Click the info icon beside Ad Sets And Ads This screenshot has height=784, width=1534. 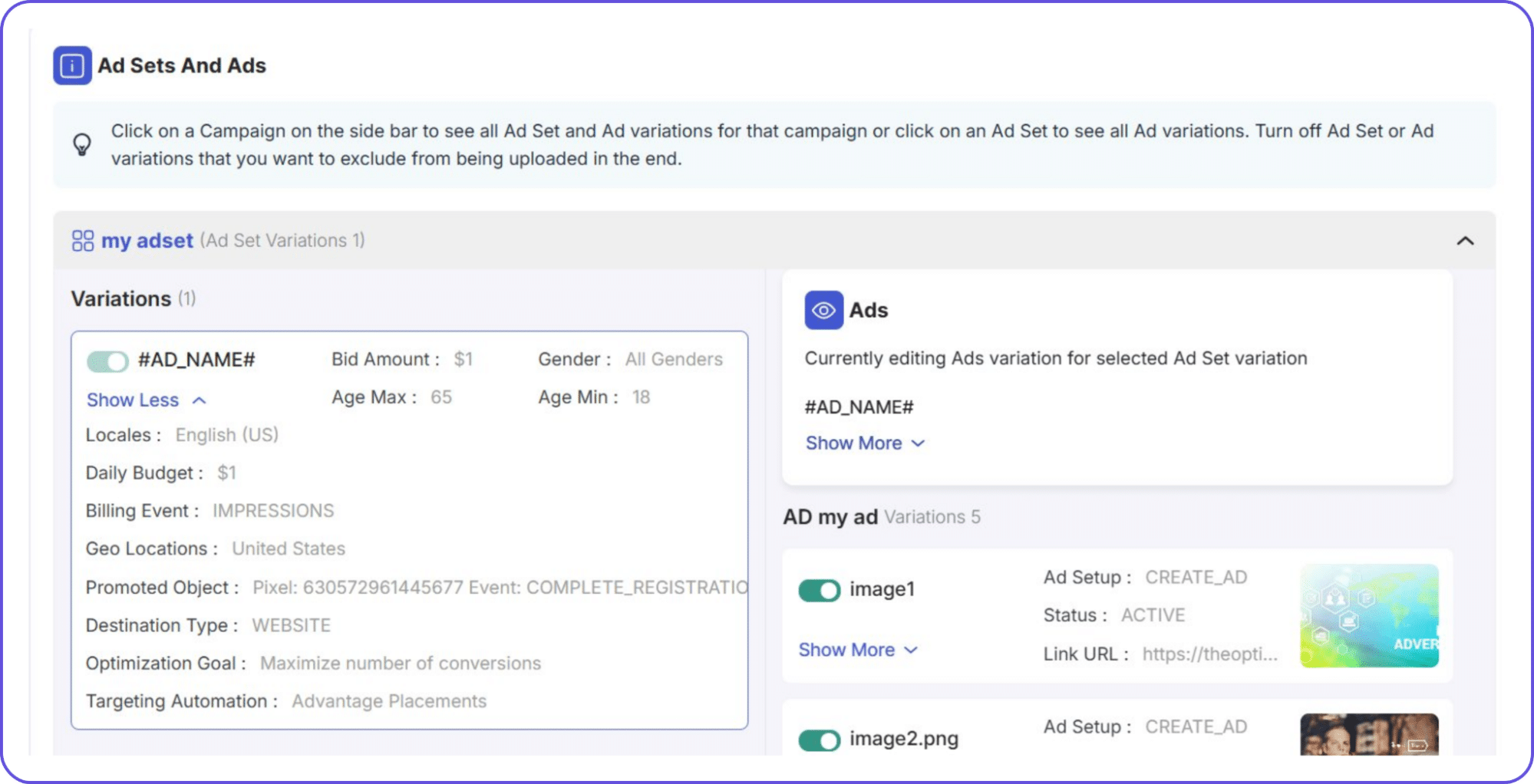[x=72, y=65]
